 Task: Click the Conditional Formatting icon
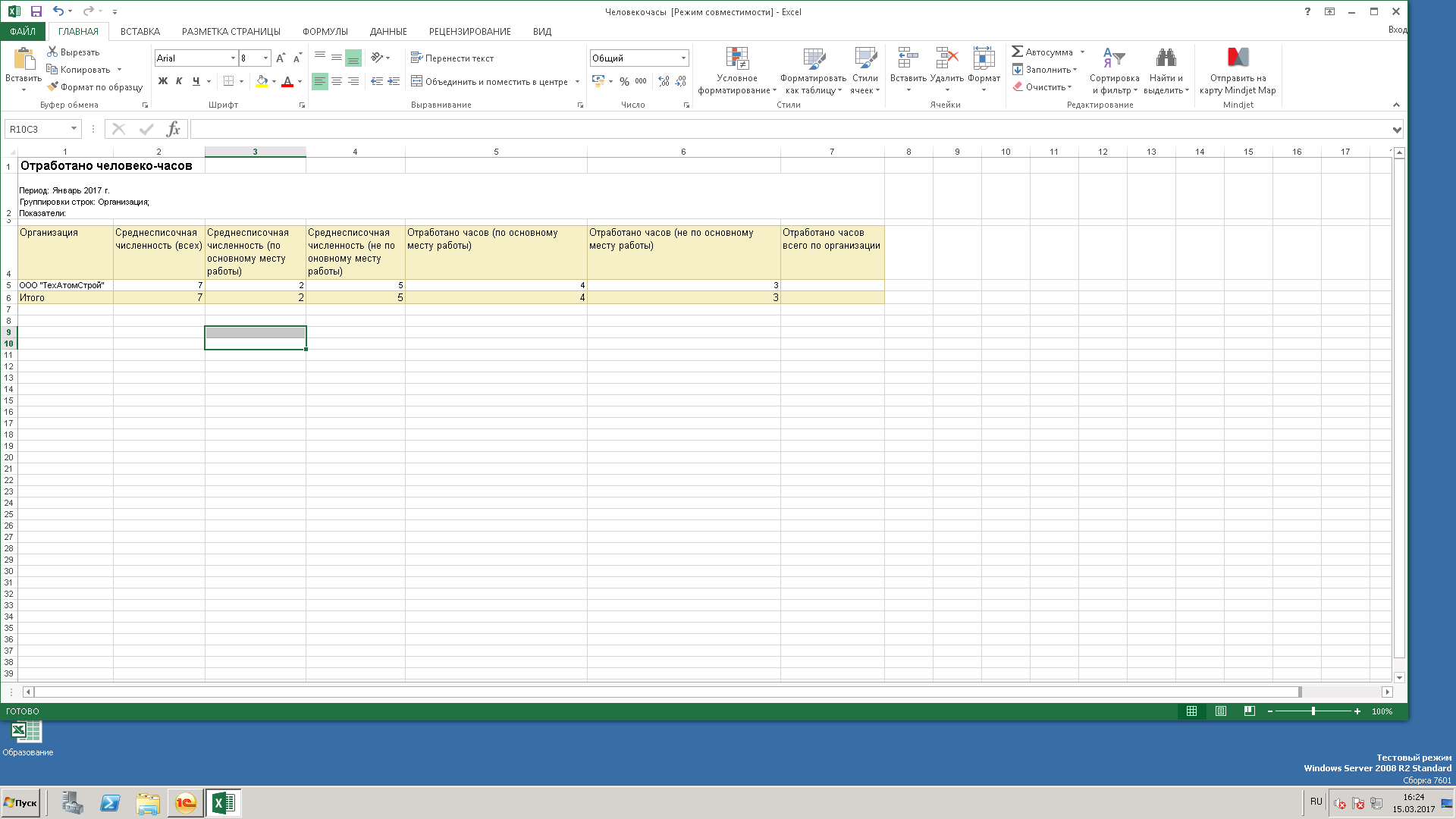(736, 58)
